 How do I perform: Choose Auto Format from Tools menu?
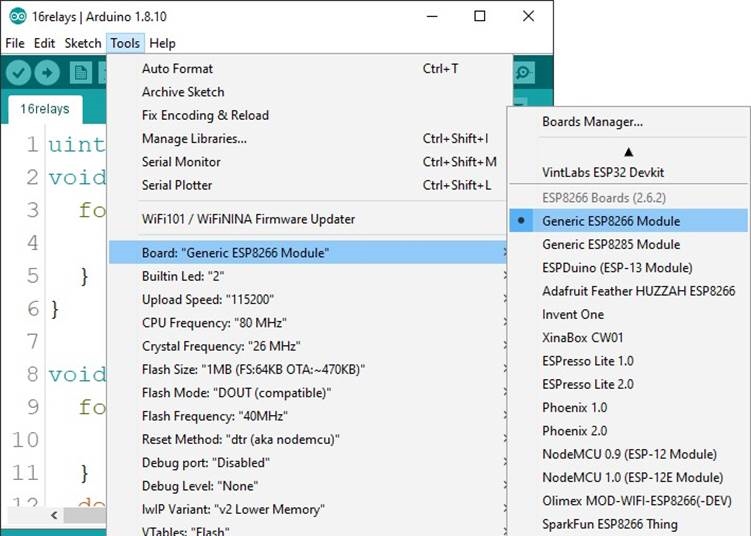click(307, 68)
